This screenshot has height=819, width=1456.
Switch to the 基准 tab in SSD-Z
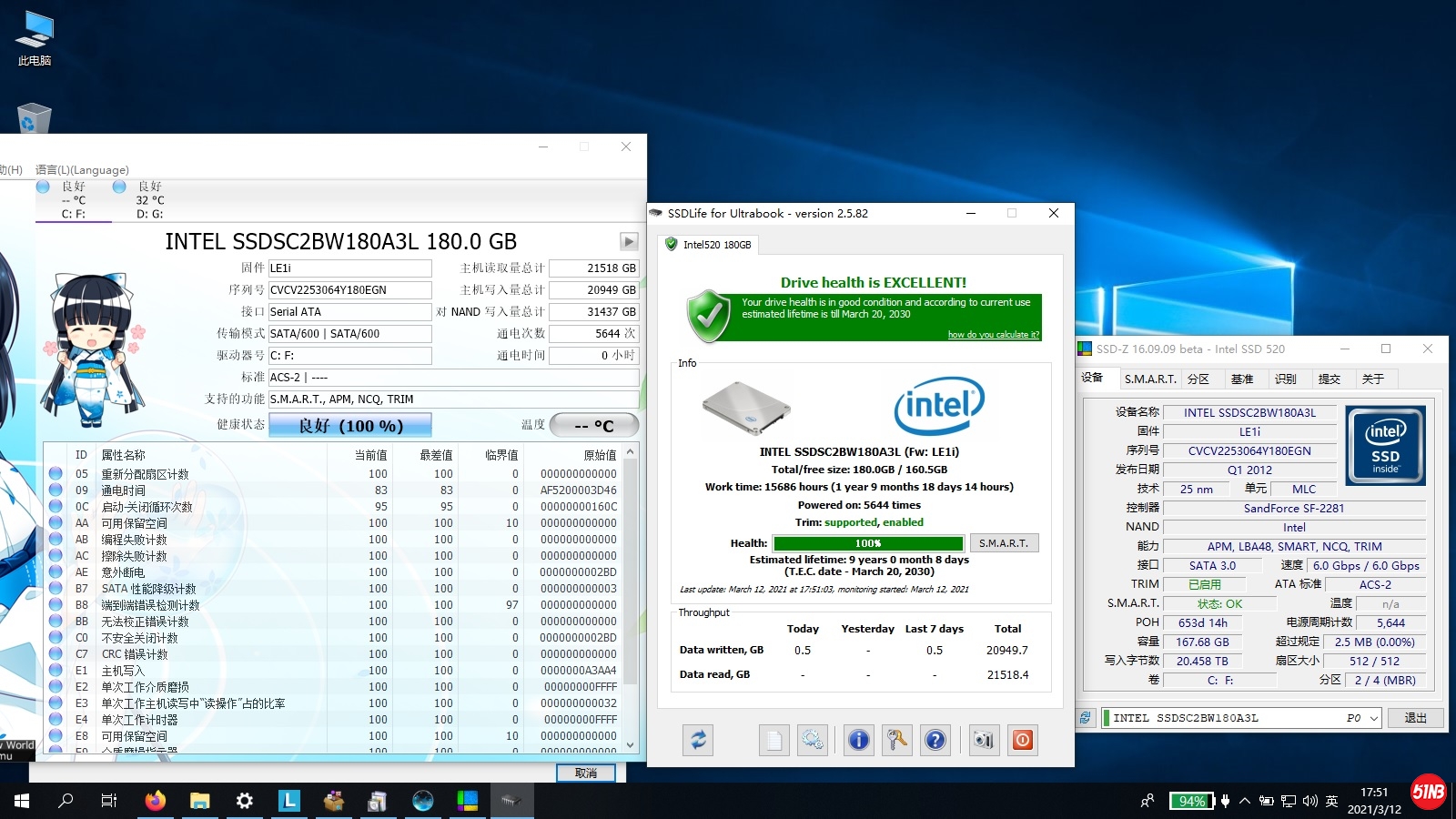[x=1241, y=379]
